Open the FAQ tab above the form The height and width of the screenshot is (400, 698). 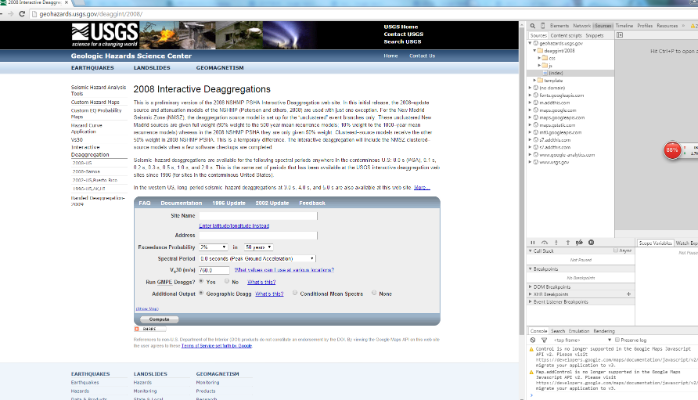(x=144, y=203)
